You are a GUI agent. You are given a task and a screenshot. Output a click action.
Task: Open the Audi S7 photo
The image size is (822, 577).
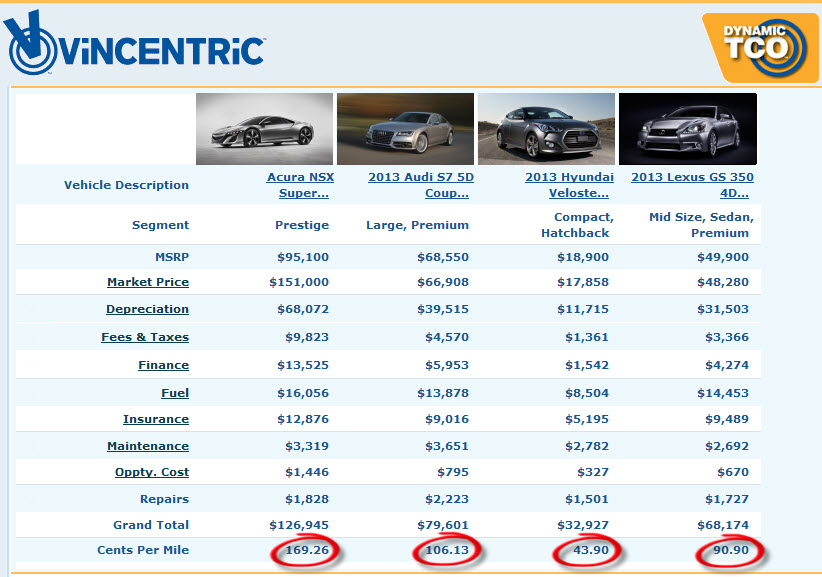(405, 129)
